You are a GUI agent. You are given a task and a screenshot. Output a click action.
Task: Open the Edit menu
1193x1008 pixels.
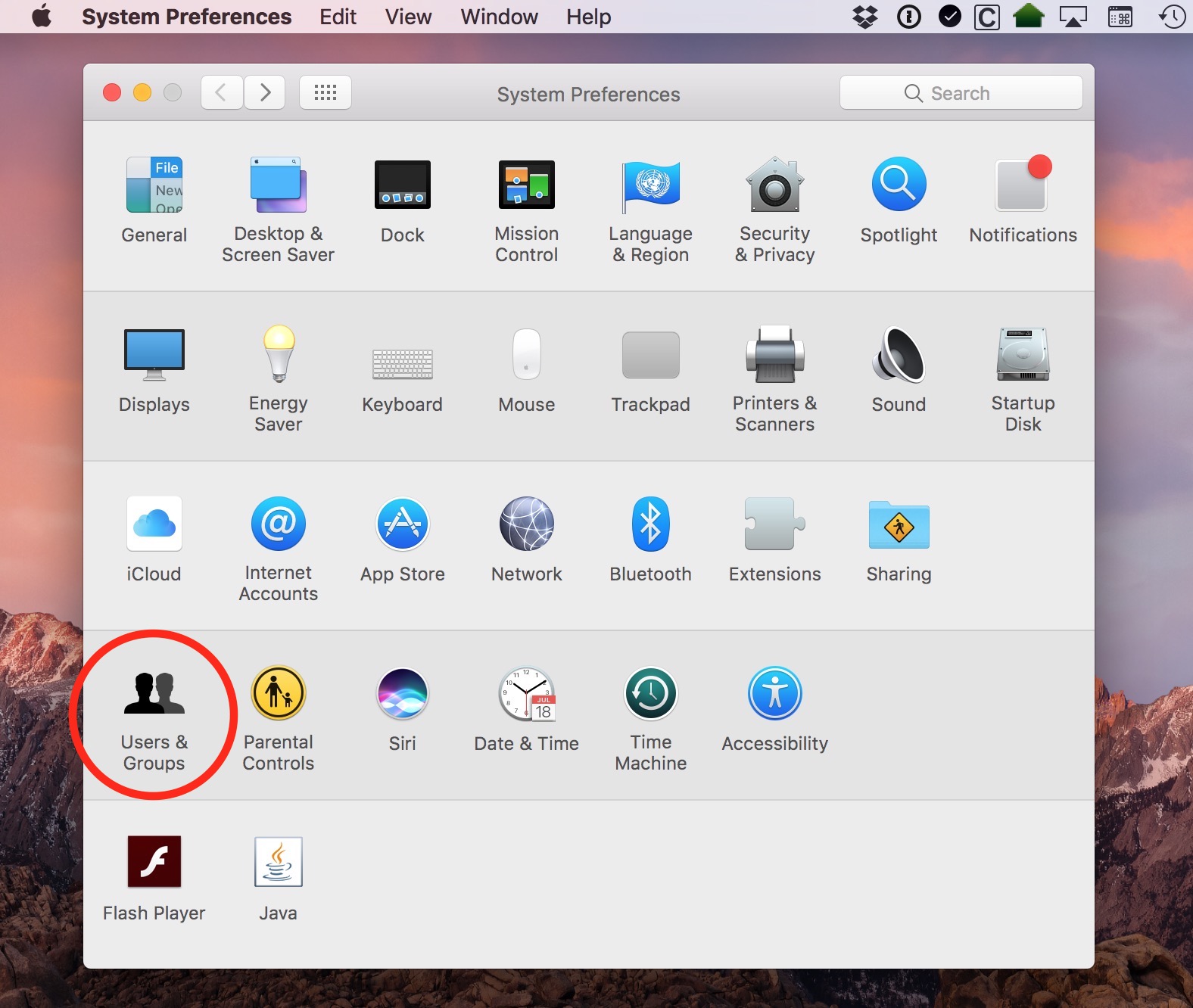tap(338, 17)
